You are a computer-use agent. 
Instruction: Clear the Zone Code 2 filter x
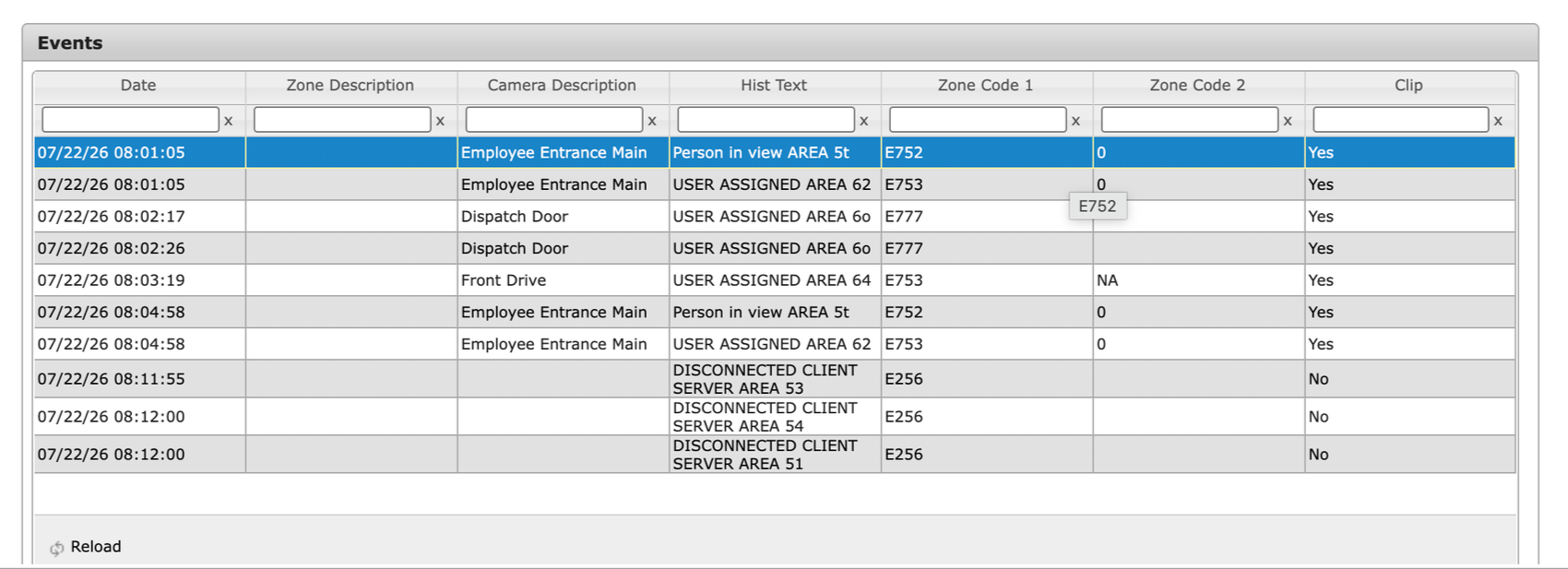tap(1288, 121)
